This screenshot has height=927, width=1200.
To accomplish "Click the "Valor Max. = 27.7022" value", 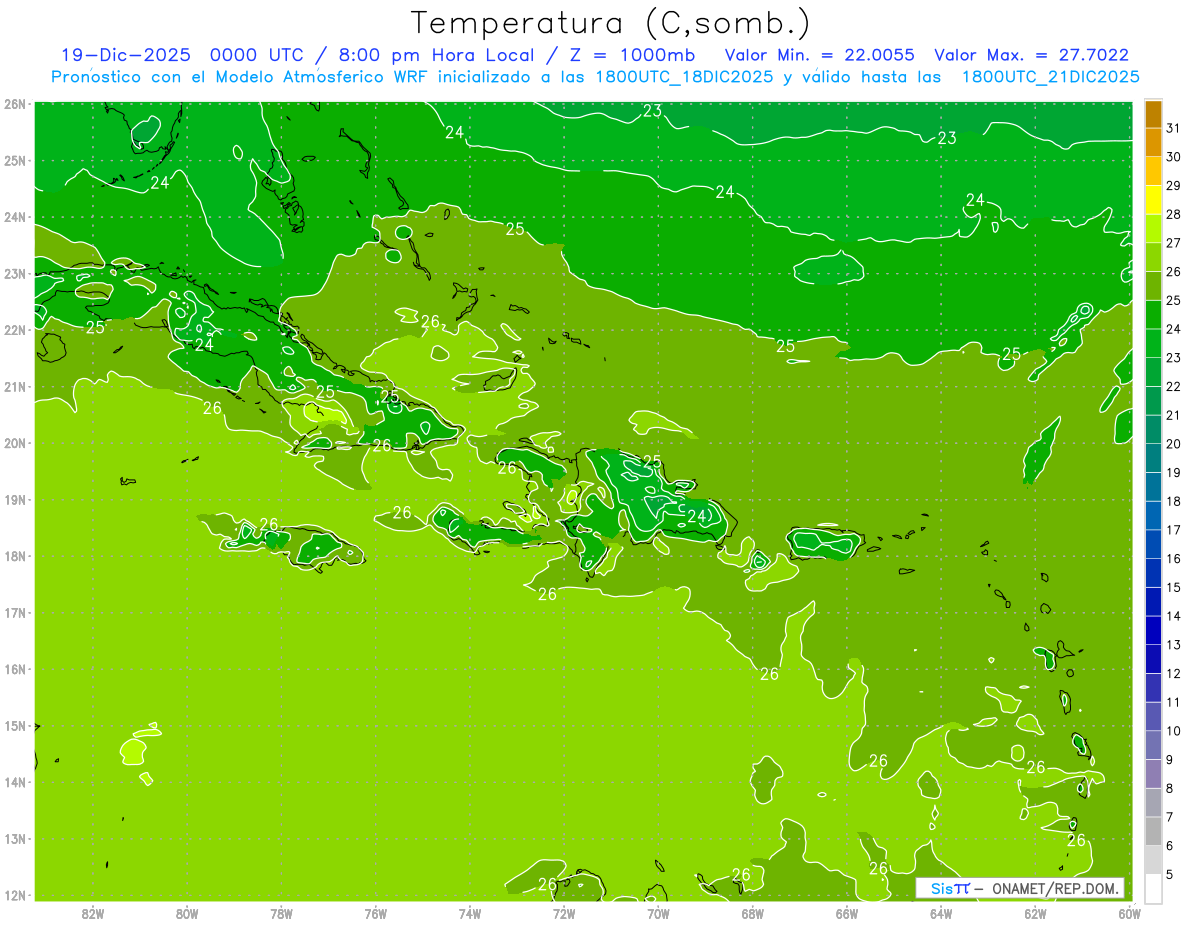I will tap(1031, 55).
